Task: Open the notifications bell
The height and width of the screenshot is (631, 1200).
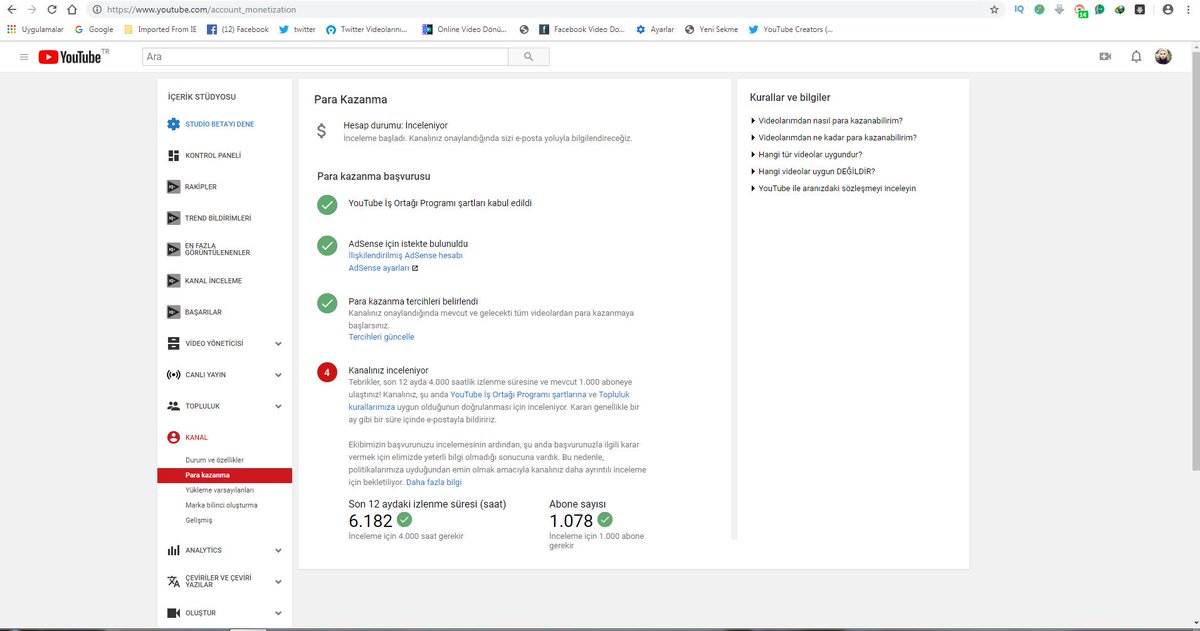Action: 1136,57
